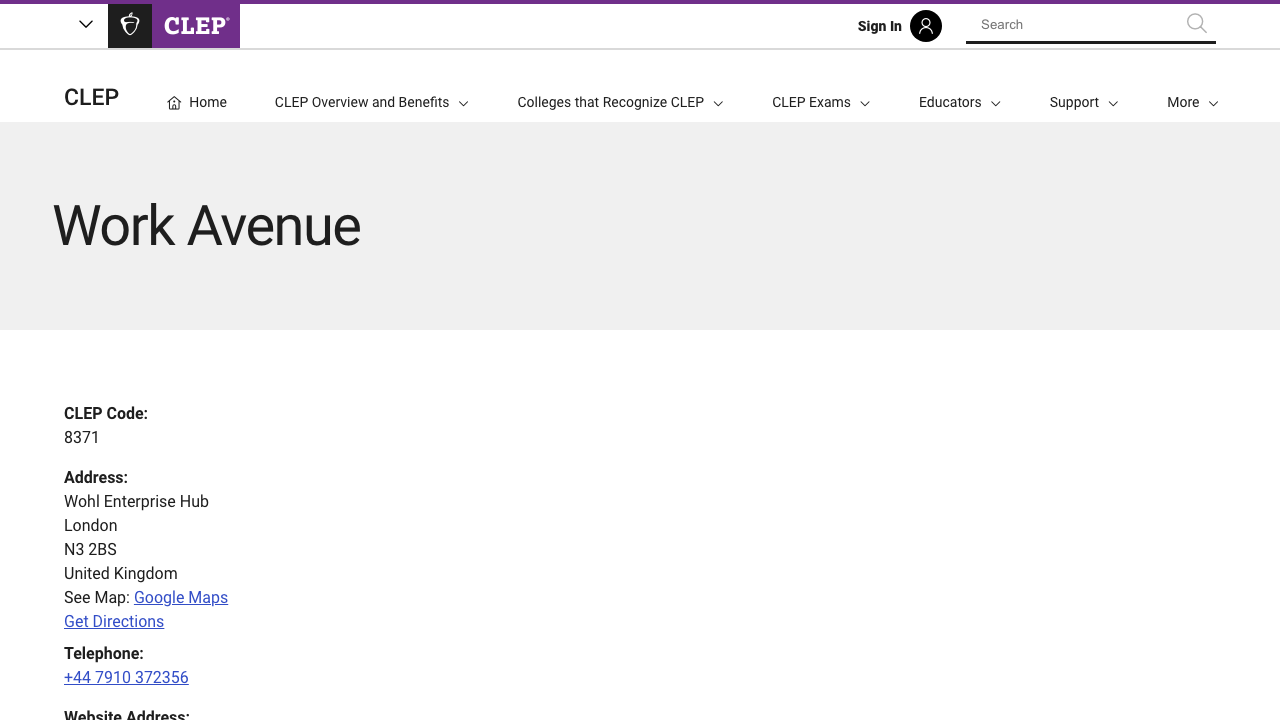Screen dimensions: 1280x720
Task: Click the College Board acorn logo
Action: click(130, 25)
